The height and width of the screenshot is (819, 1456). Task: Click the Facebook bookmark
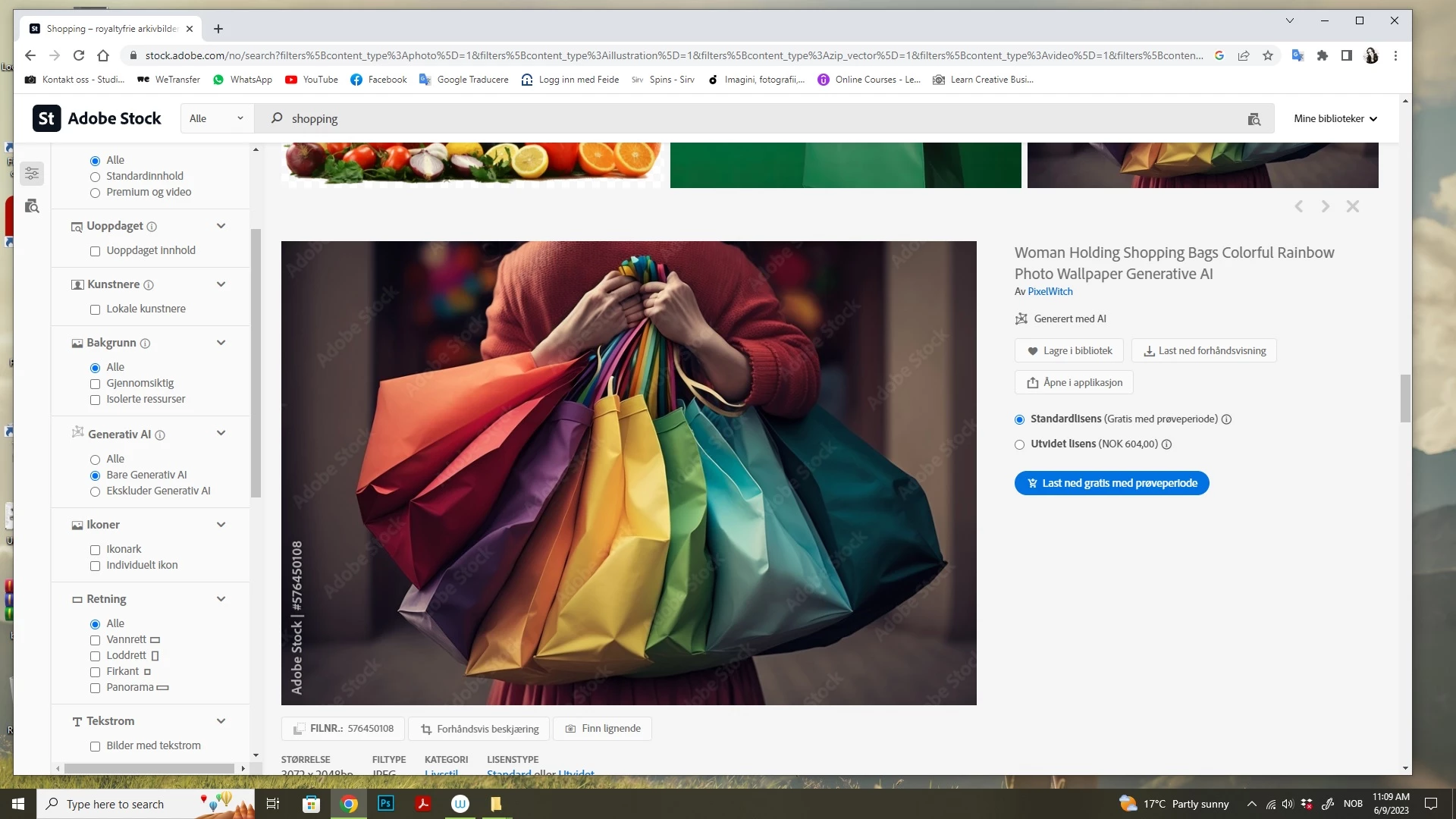click(378, 80)
